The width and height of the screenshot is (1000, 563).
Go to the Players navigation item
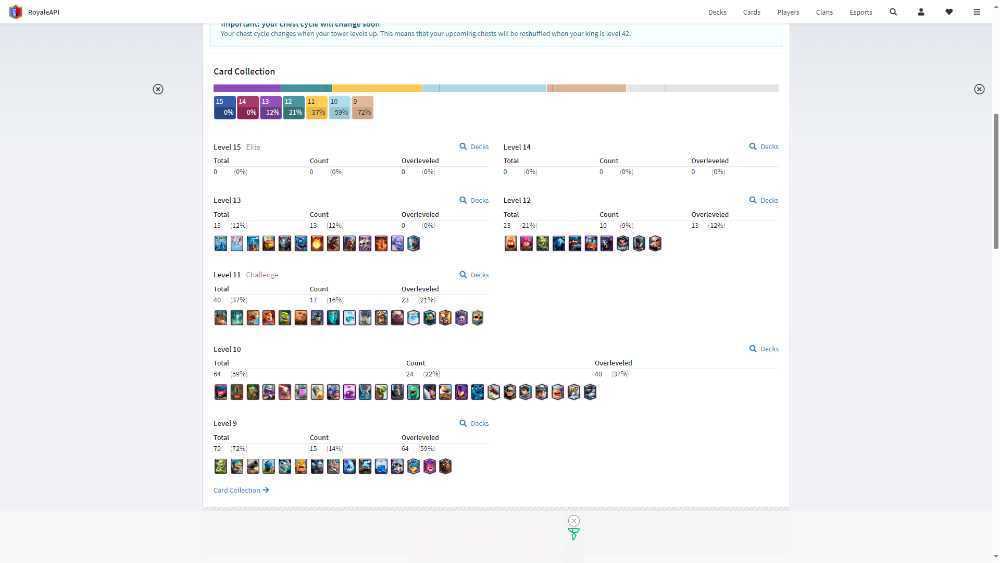pos(788,12)
